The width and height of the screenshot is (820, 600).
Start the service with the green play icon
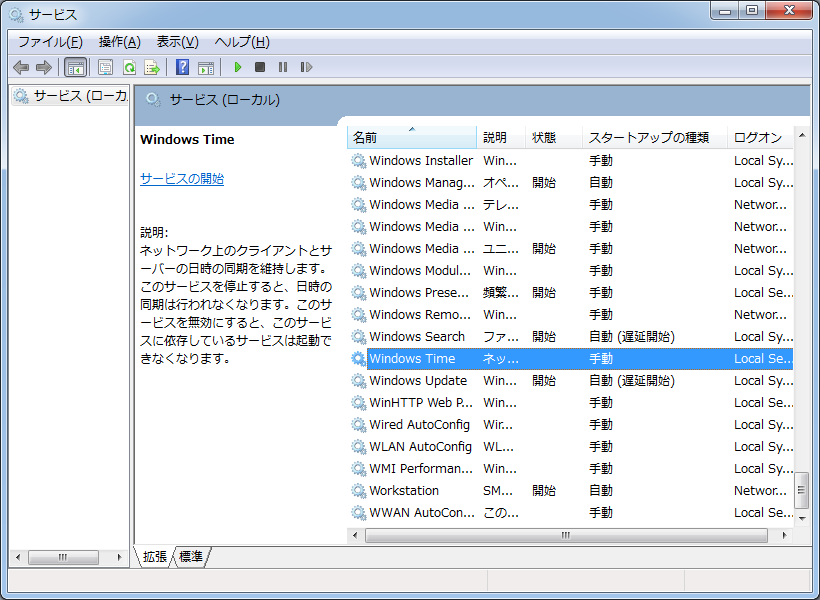238,67
